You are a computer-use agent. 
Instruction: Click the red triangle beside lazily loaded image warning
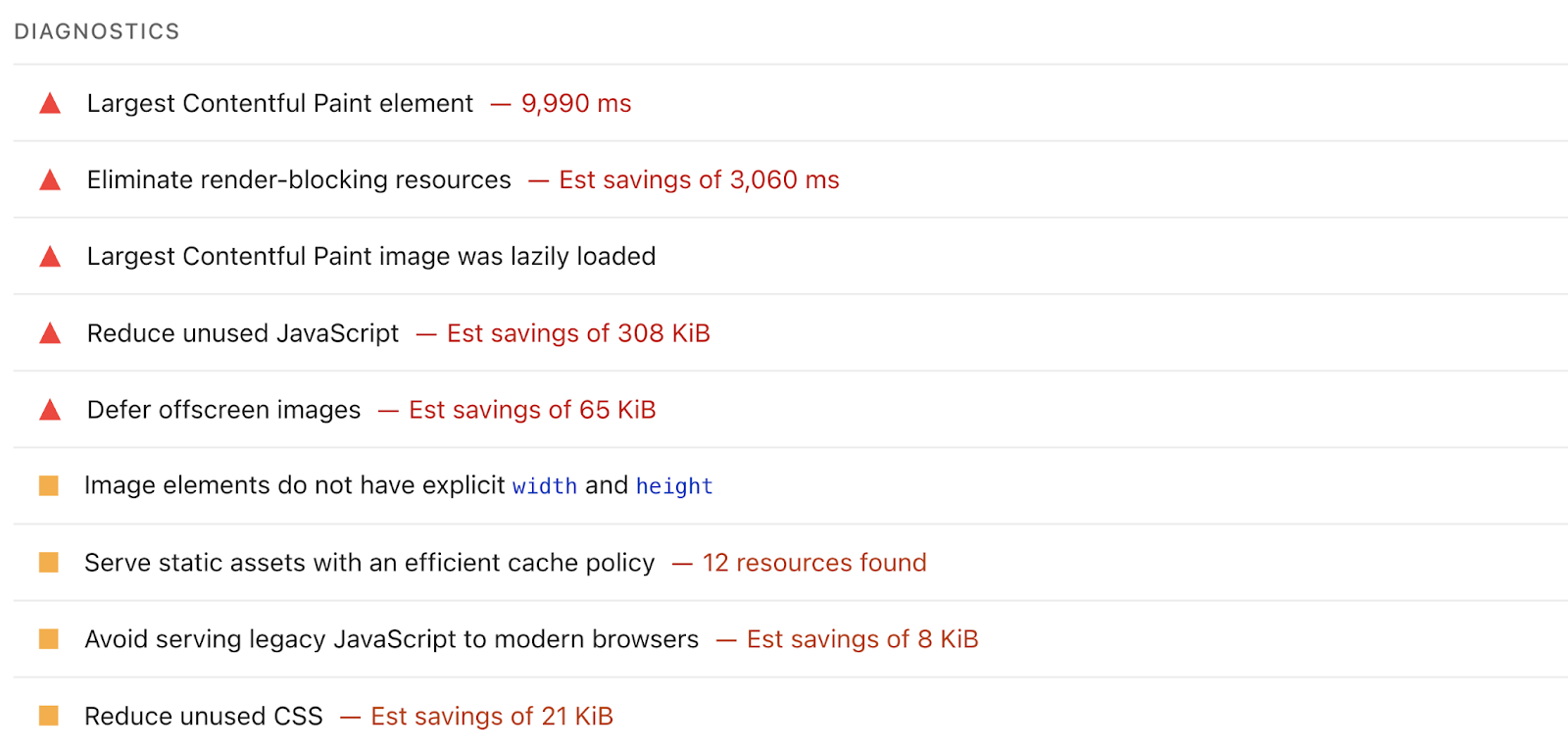point(49,256)
